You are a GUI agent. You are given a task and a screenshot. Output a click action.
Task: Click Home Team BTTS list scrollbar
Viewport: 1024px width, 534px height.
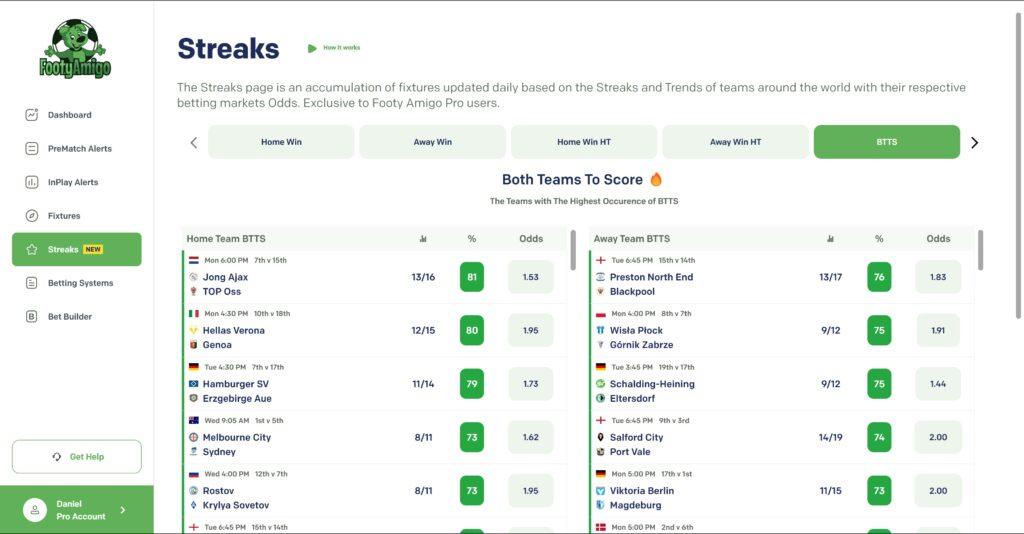(x=573, y=250)
